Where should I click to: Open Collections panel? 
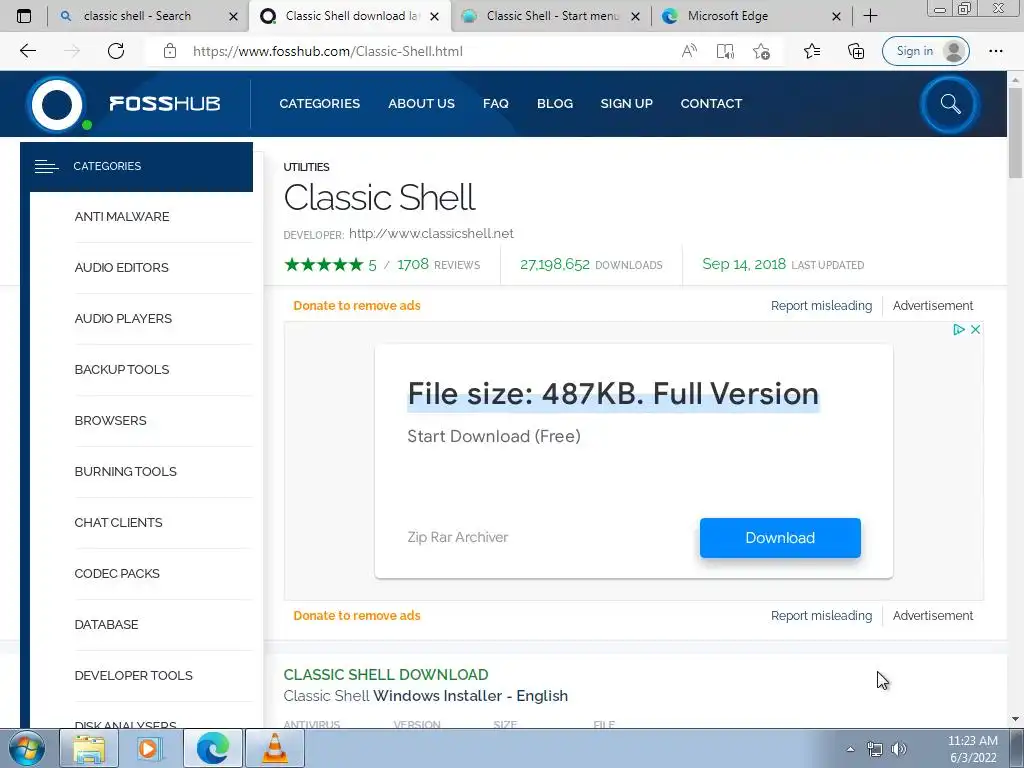tap(856, 51)
